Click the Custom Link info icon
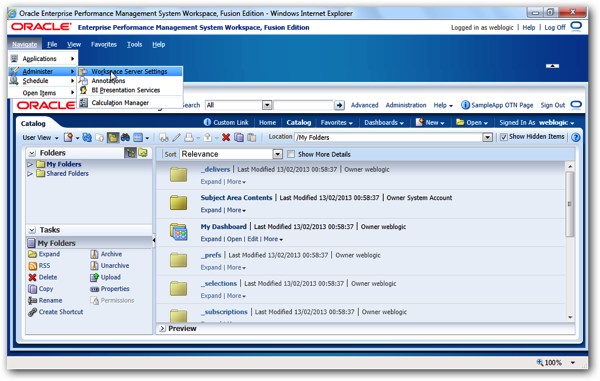This screenshot has height=381, width=600. pyautogui.click(x=207, y=122)
